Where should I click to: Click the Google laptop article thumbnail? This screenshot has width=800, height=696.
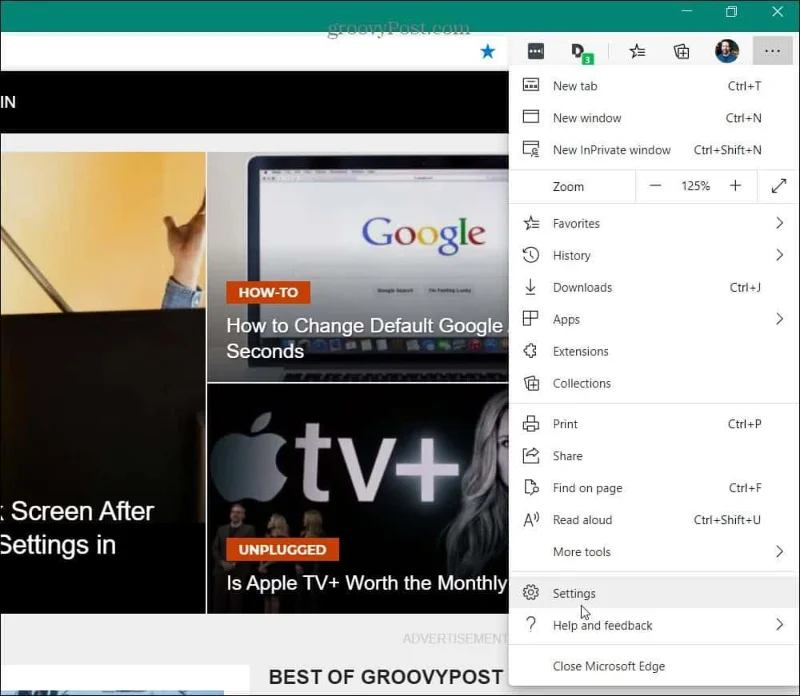tap(358, 267)
